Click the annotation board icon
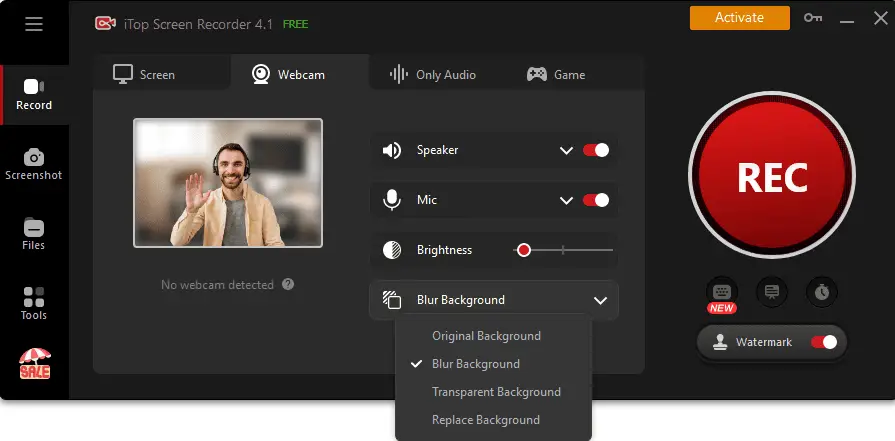 pos(772,292)
